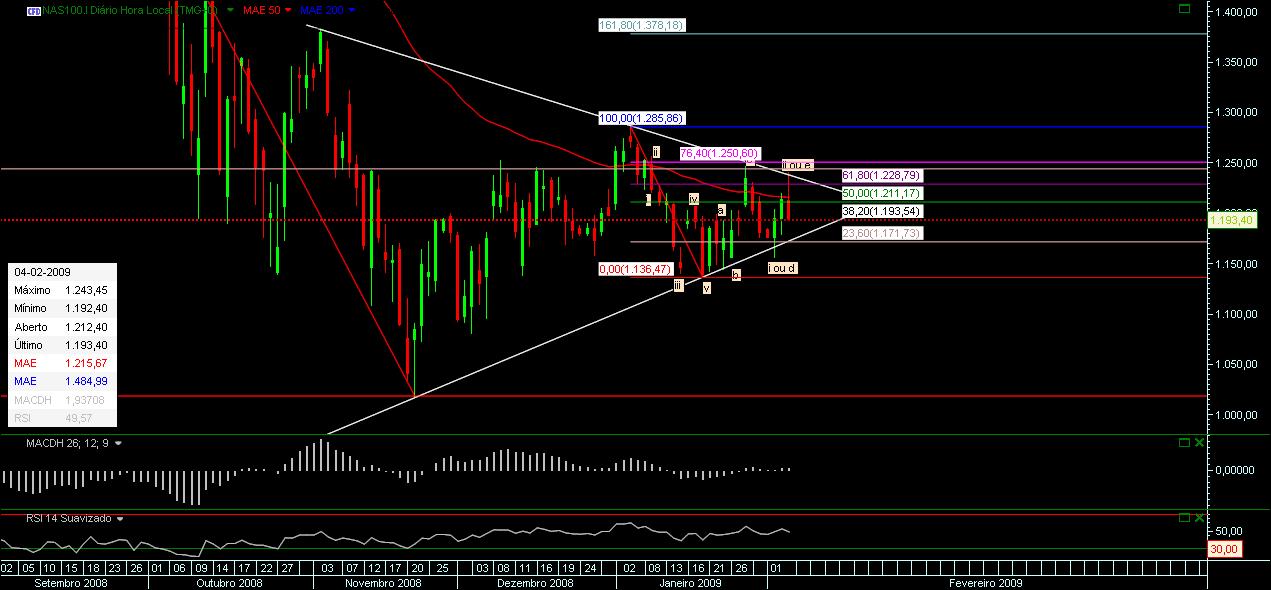Close the MACDH indicator panel
Screen dimensions: 1271x590
1200,442
